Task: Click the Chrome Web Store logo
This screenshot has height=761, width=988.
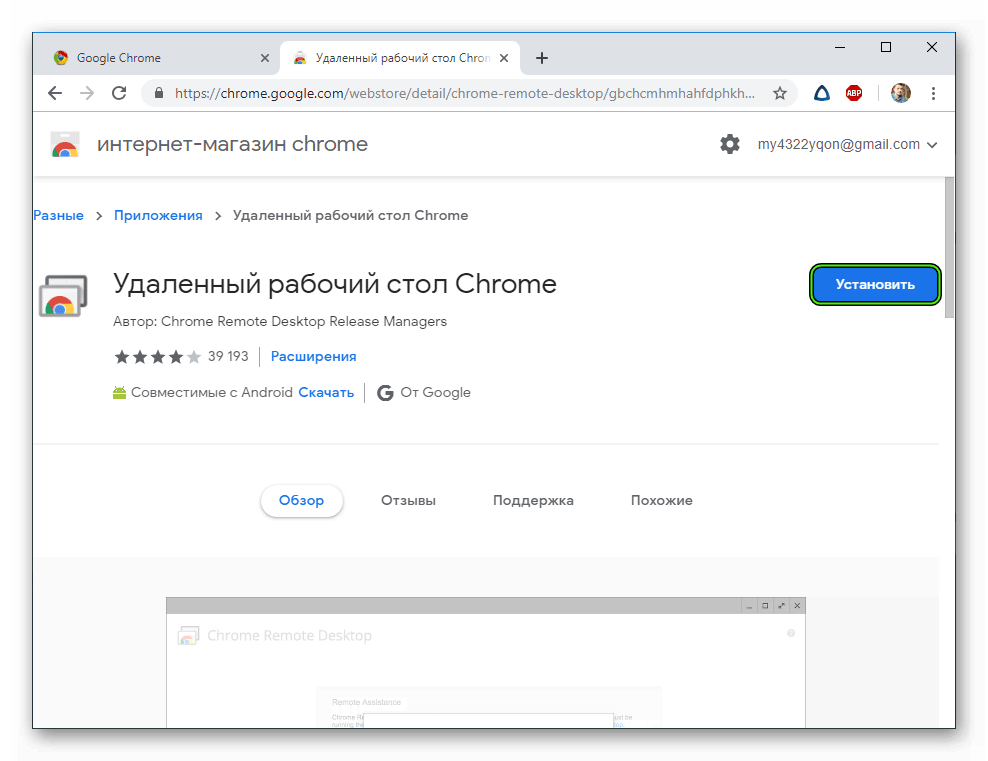Action: tap(65, 144)
